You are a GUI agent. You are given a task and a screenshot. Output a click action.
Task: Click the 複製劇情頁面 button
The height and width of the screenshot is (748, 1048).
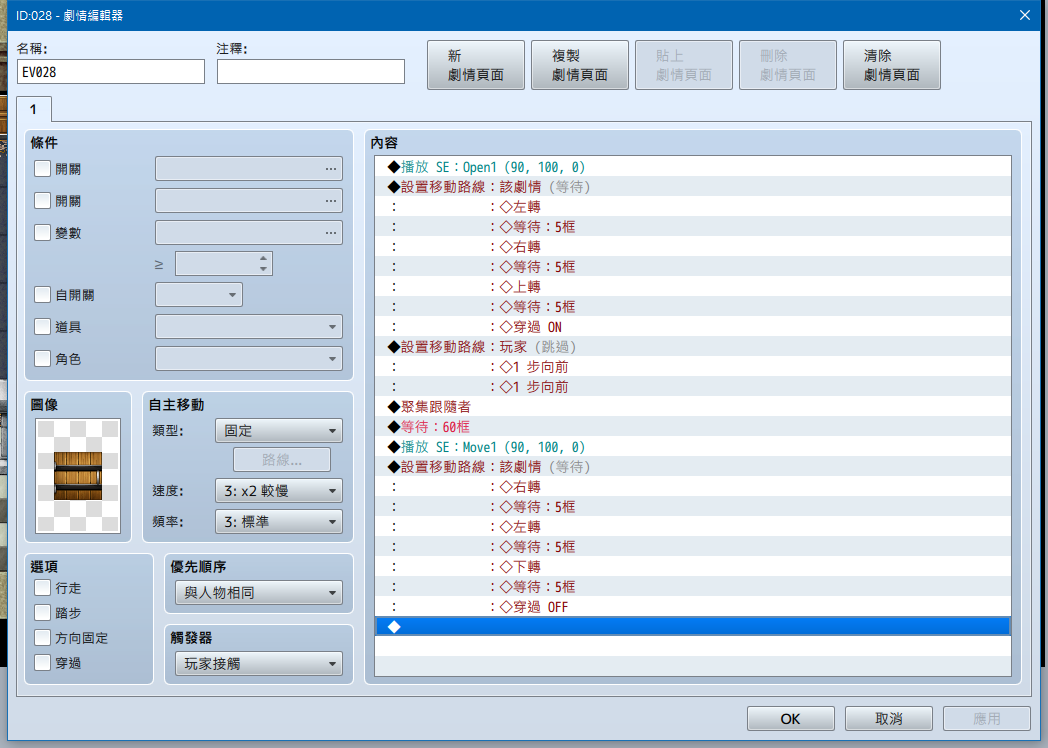point(579,65)
